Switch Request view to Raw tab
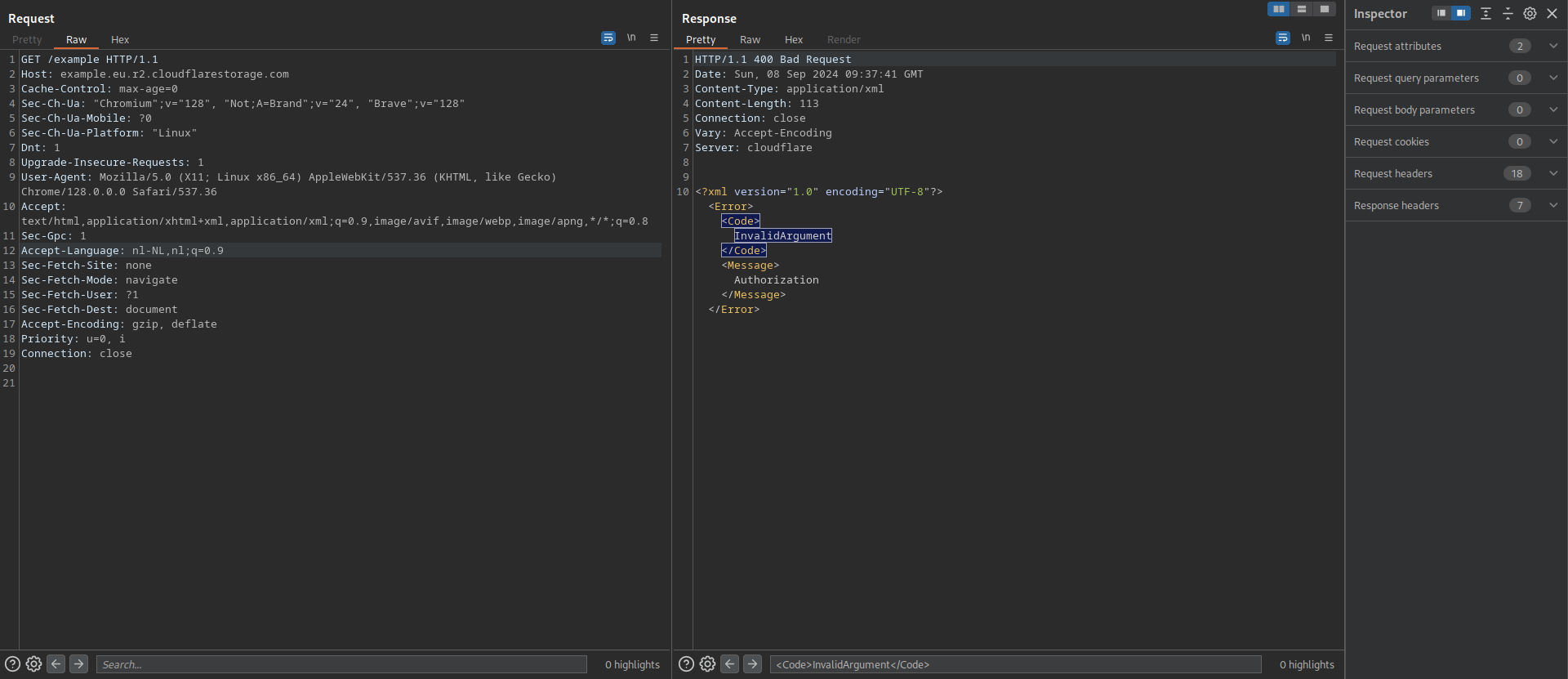 pos(76,39)
